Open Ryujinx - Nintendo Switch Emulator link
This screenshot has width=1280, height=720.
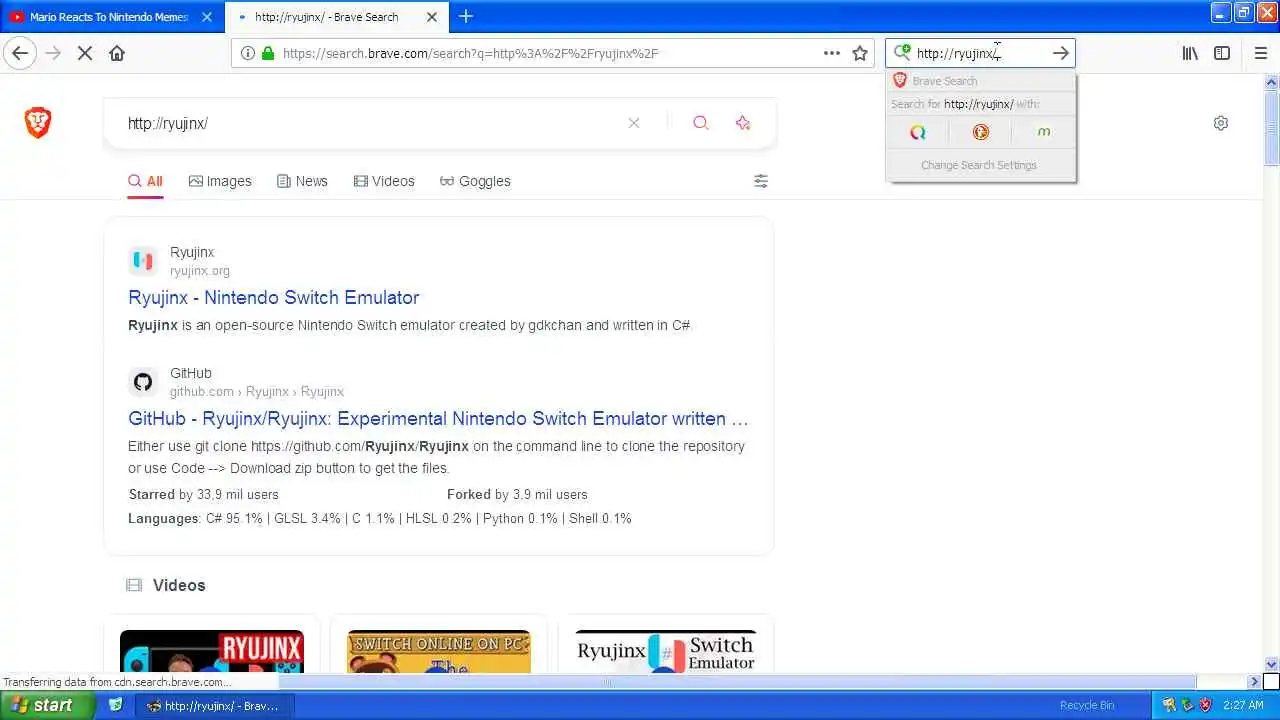pyautogui.click(x=274, y=297)
